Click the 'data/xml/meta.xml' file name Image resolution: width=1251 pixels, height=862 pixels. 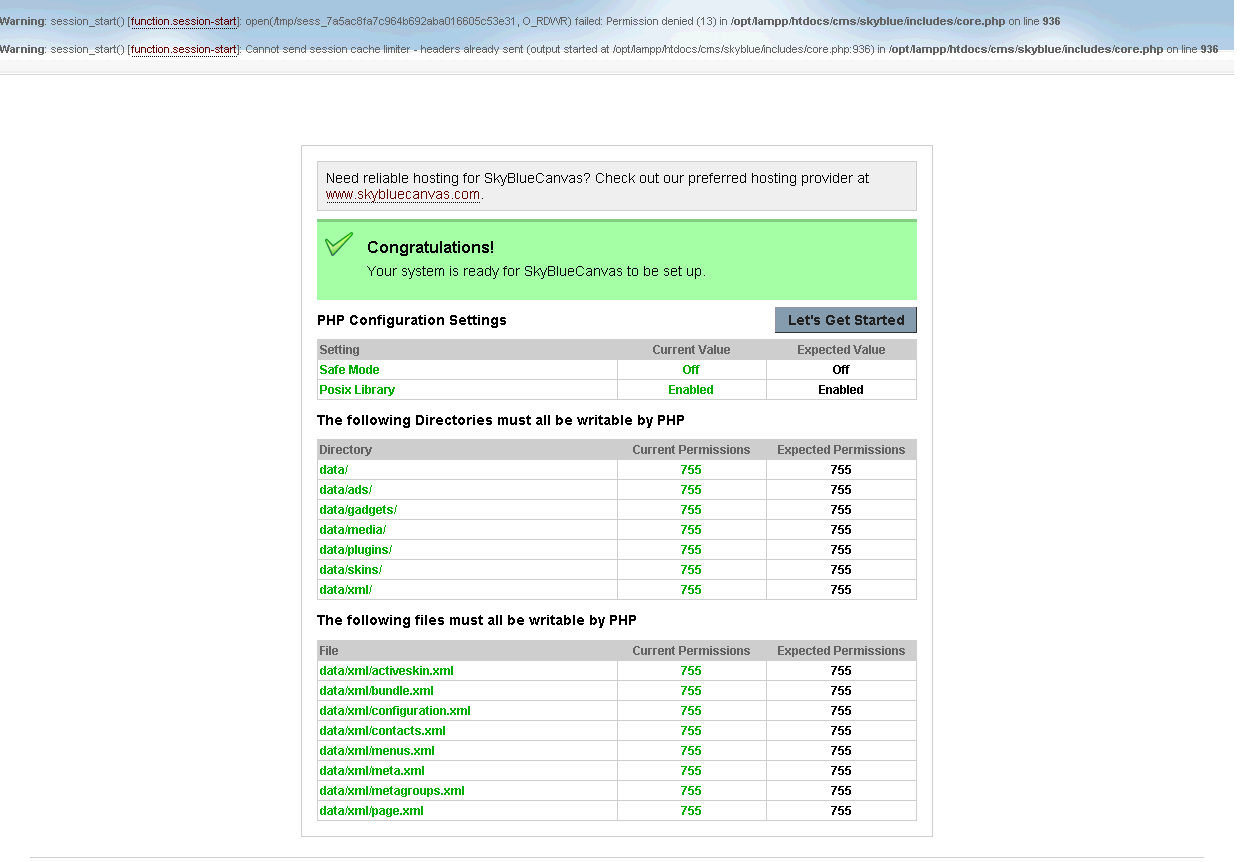pos(372,771)
